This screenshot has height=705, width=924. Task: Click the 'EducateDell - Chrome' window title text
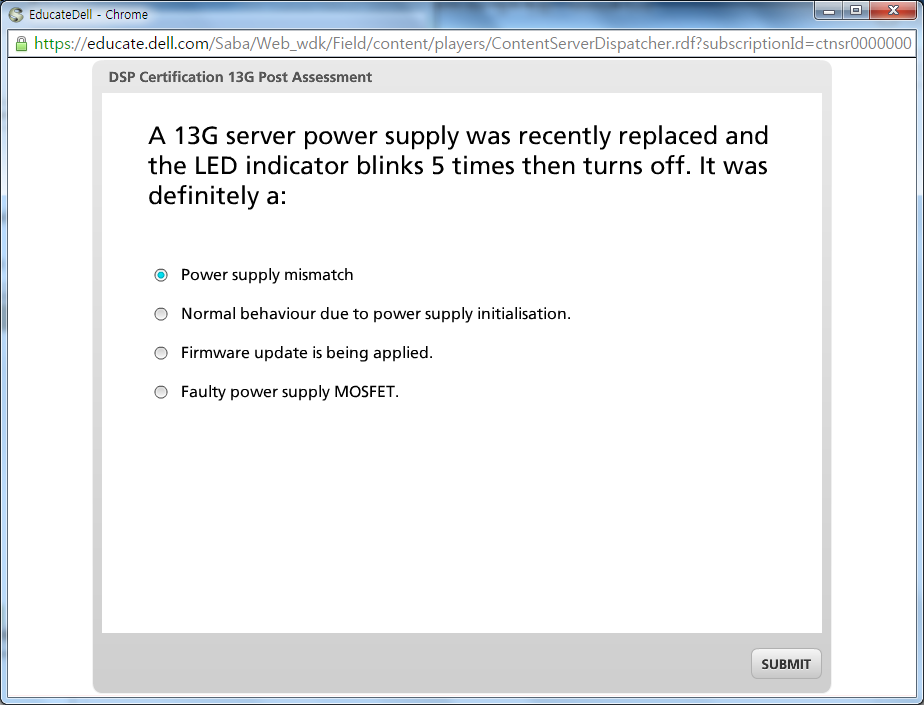point(88,15)
